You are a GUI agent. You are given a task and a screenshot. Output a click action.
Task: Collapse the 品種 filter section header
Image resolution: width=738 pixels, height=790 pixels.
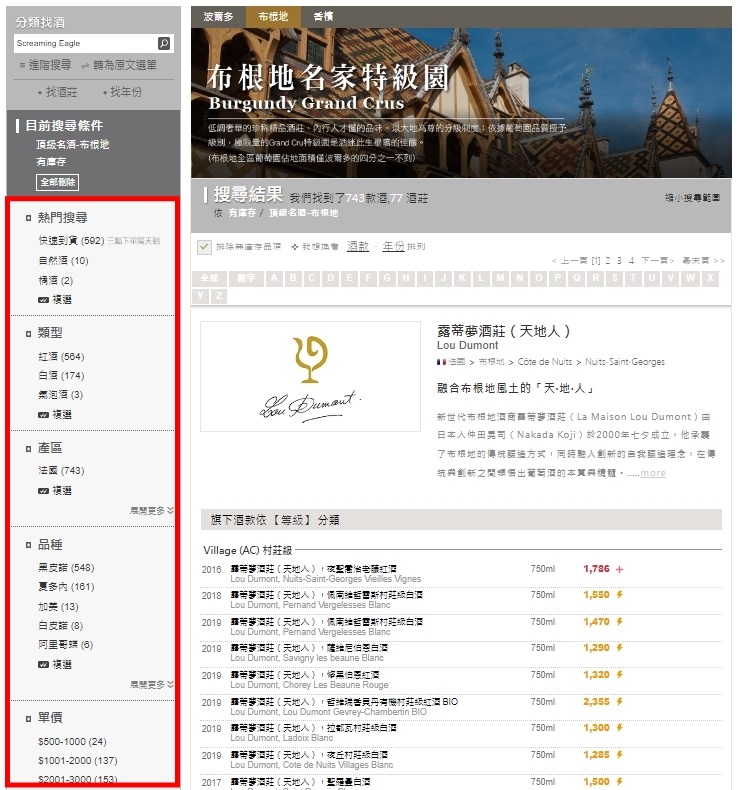tap(28, 545)
